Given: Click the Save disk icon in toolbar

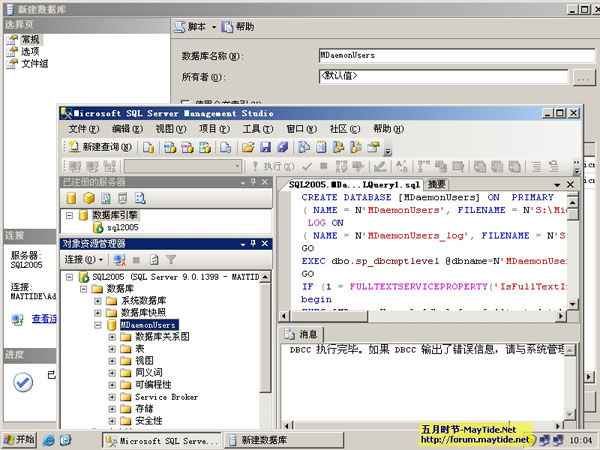Looking at the screenshot, I should (265, 147).
